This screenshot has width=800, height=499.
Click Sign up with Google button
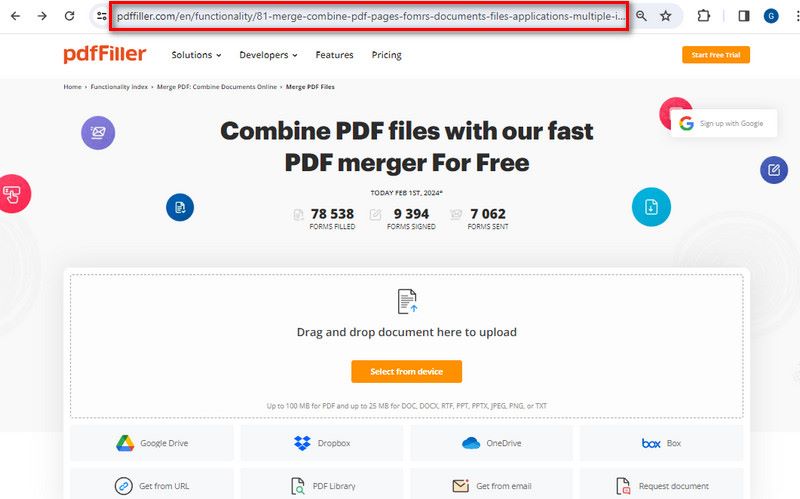(x=724, y=123)
